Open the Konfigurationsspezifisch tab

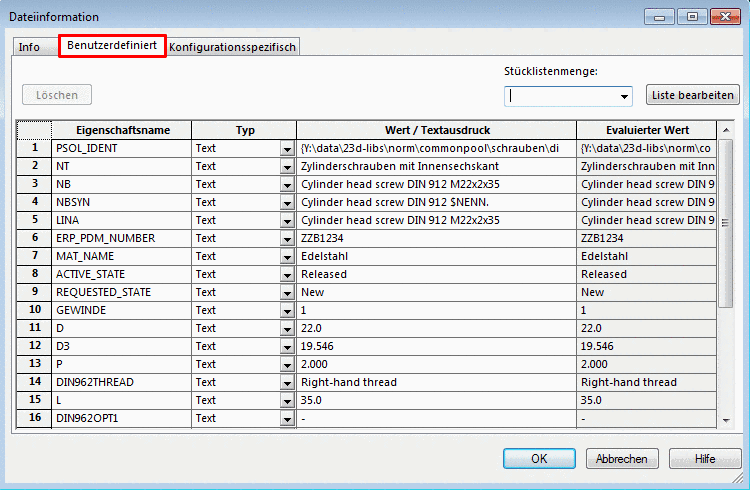click(232, 47)
